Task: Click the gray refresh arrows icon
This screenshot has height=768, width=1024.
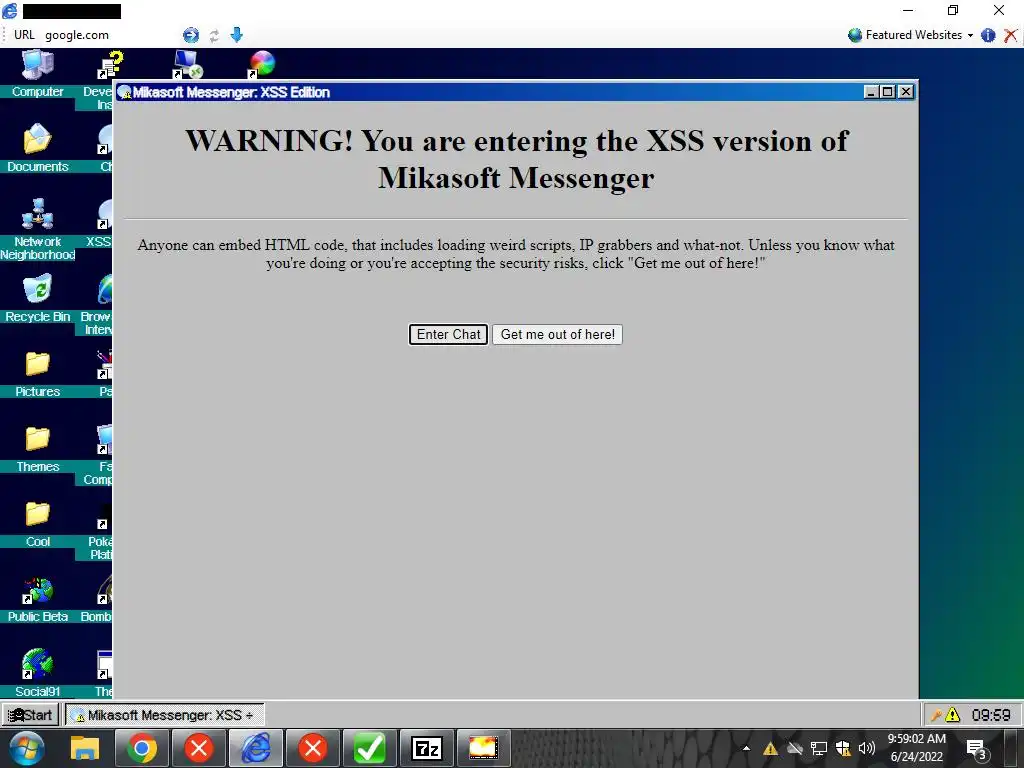Action: (x=214, y=35)
